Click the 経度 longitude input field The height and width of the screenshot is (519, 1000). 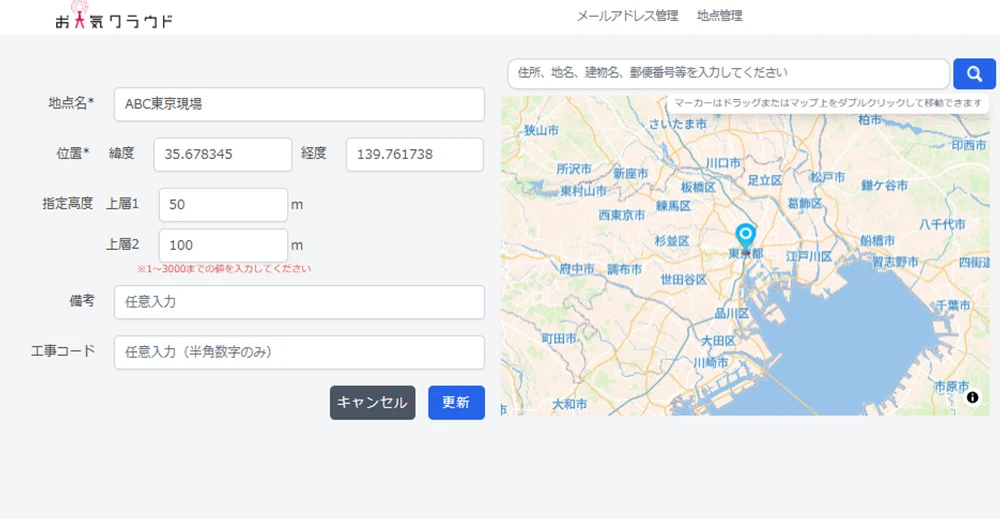(414, 154)
